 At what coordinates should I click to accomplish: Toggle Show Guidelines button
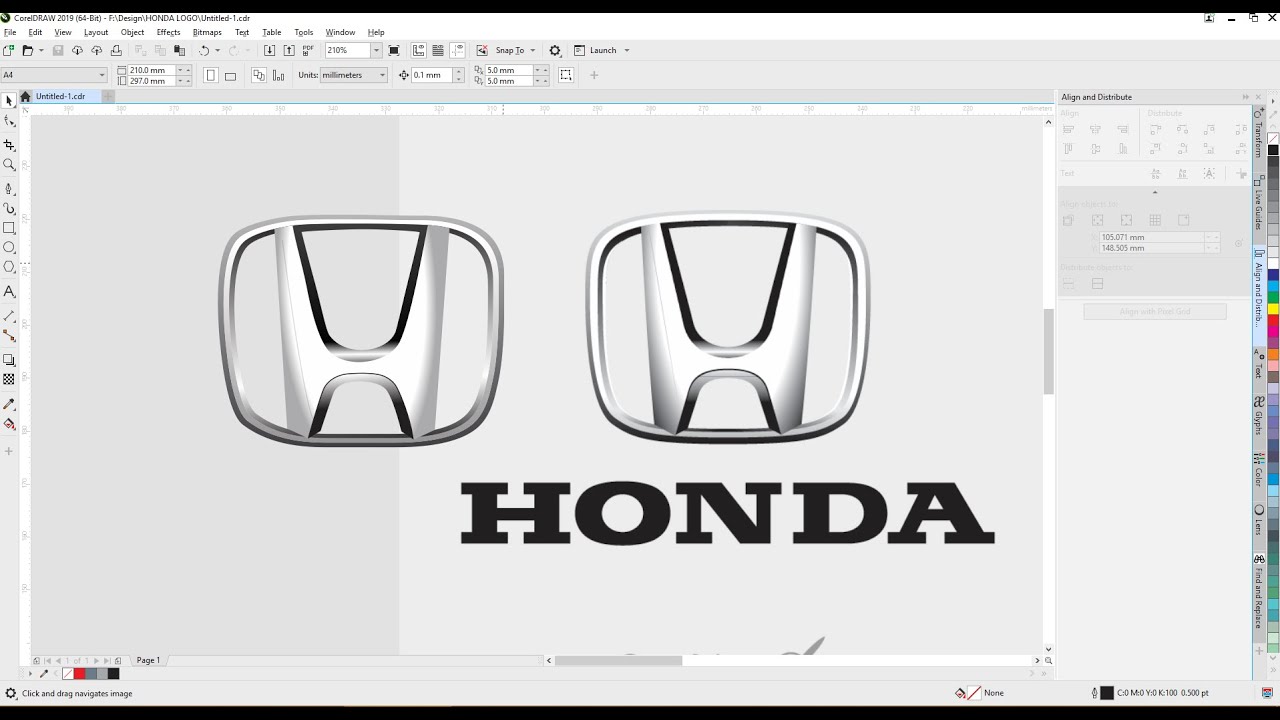coord(458,50)
